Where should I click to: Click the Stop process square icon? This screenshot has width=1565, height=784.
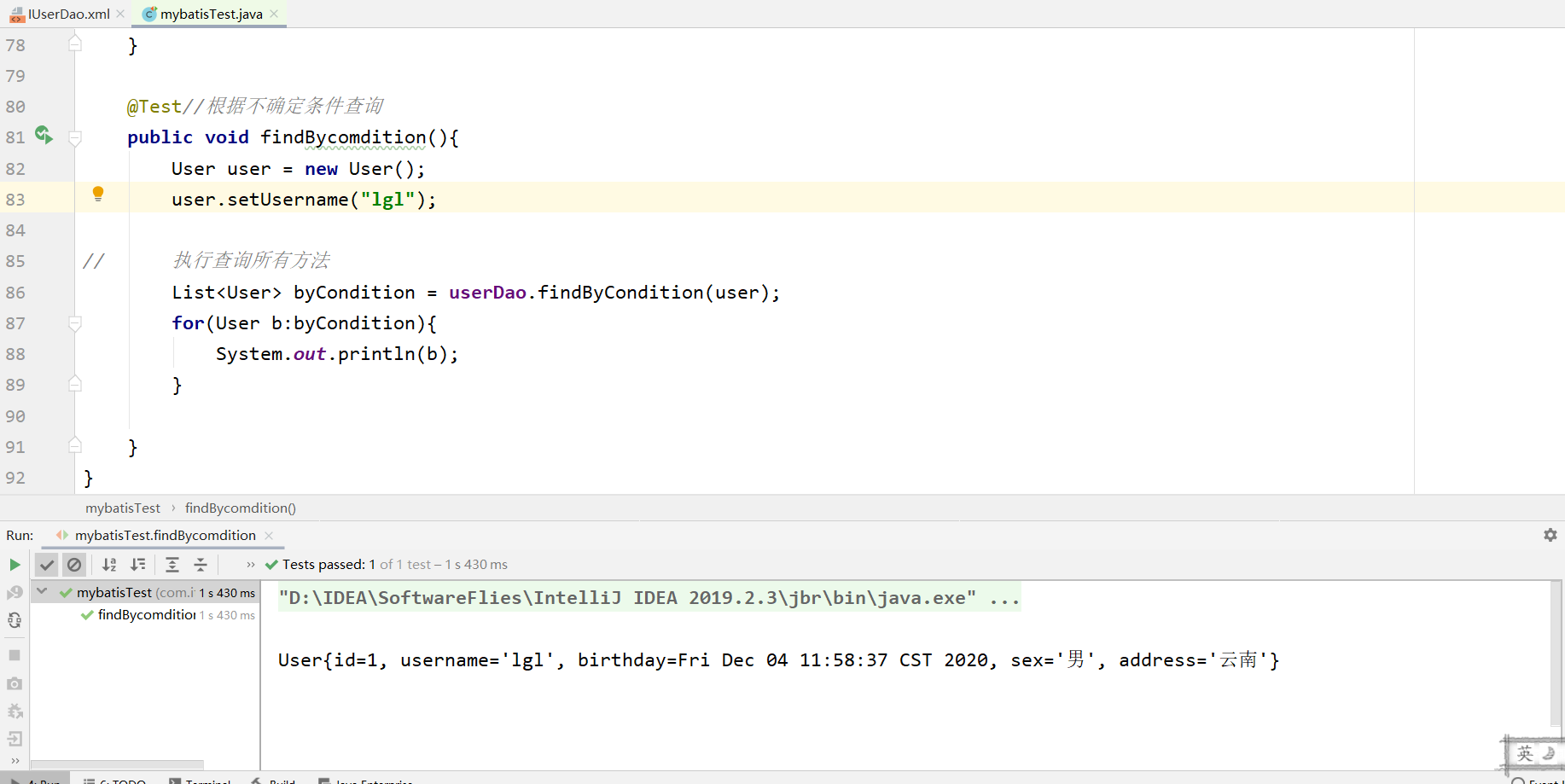(15, 655)
